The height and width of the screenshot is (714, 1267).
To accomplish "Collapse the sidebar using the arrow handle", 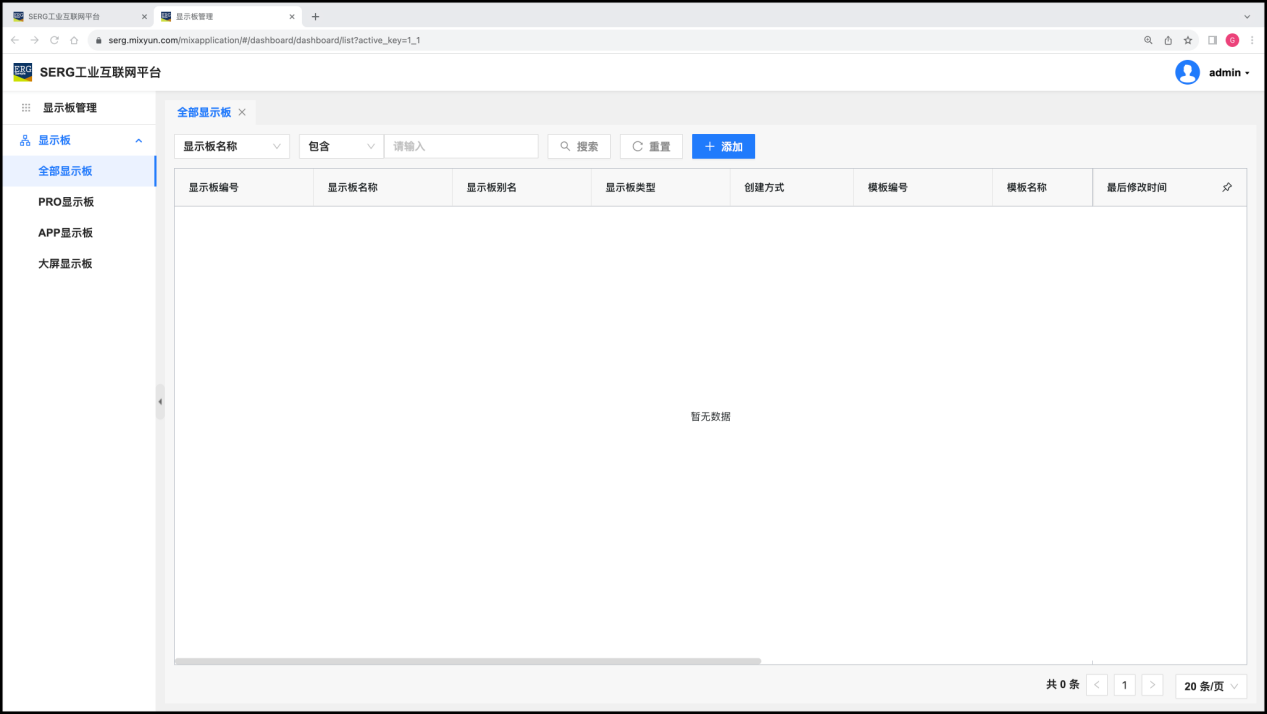I will [160, 401].
